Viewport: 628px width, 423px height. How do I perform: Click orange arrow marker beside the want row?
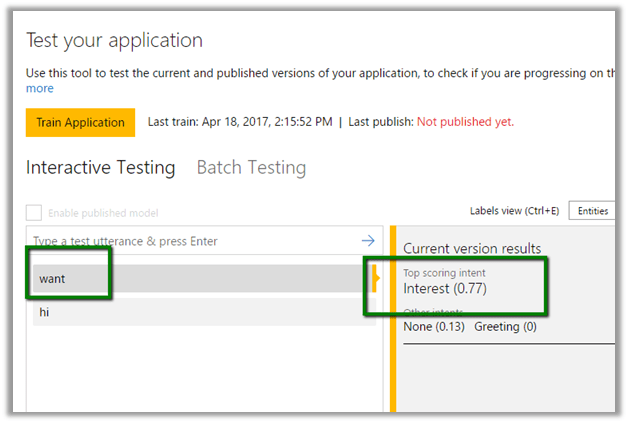point(375,280)
